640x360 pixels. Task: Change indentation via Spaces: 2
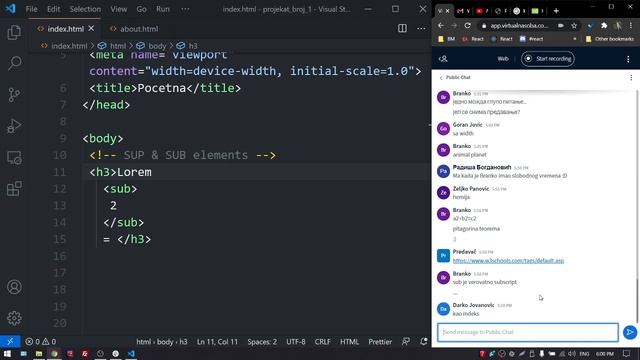click(x=262, y=341)
